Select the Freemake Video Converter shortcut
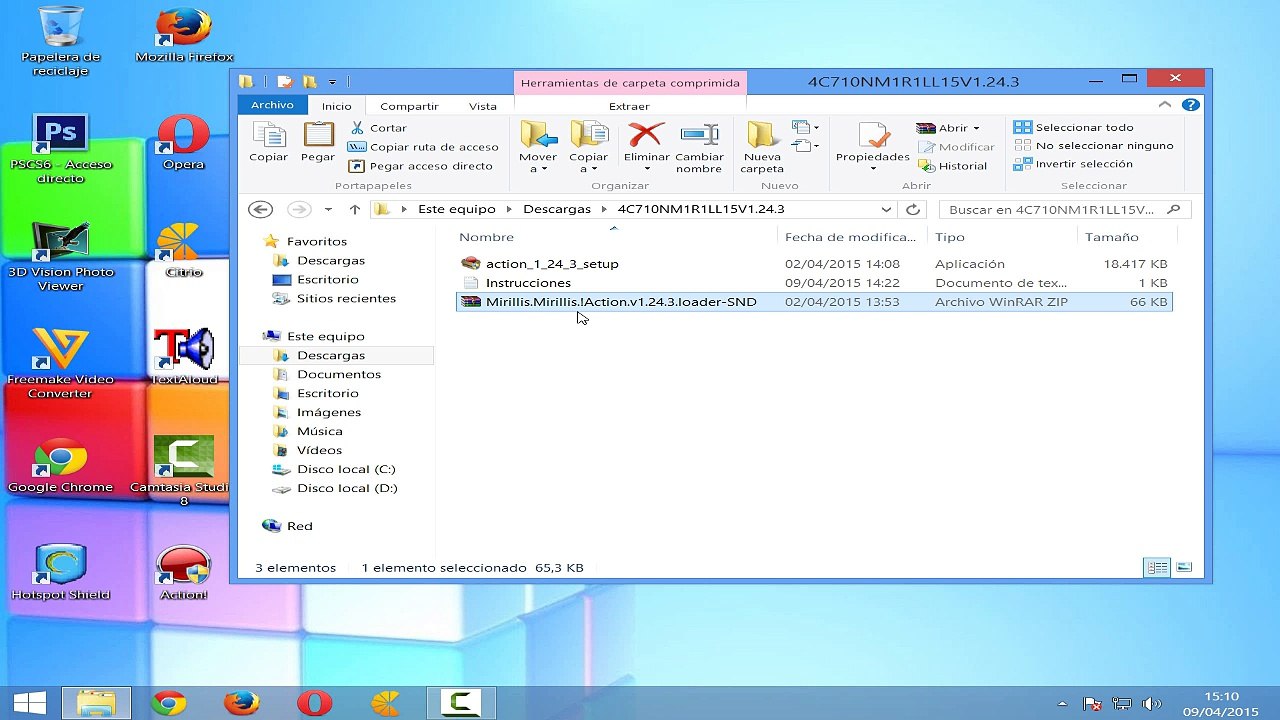The height and width of the screenshot is (720, 1280). click(x=60, y=364)
